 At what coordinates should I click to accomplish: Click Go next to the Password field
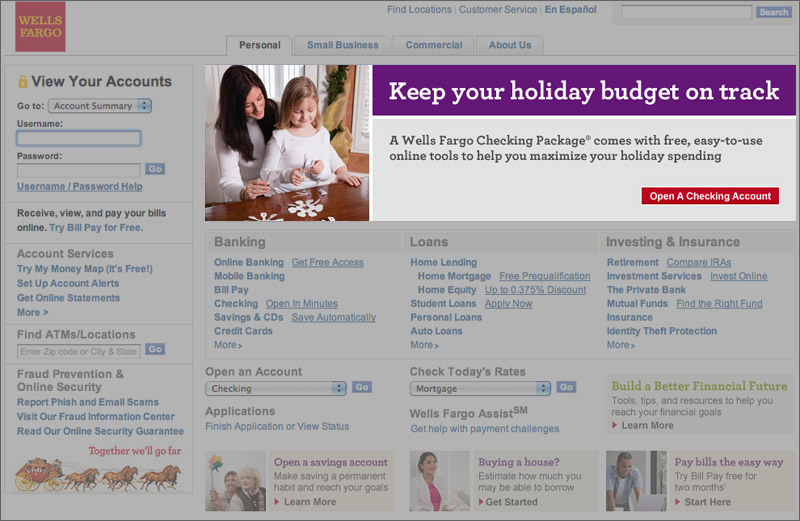[x=155, y=169]
